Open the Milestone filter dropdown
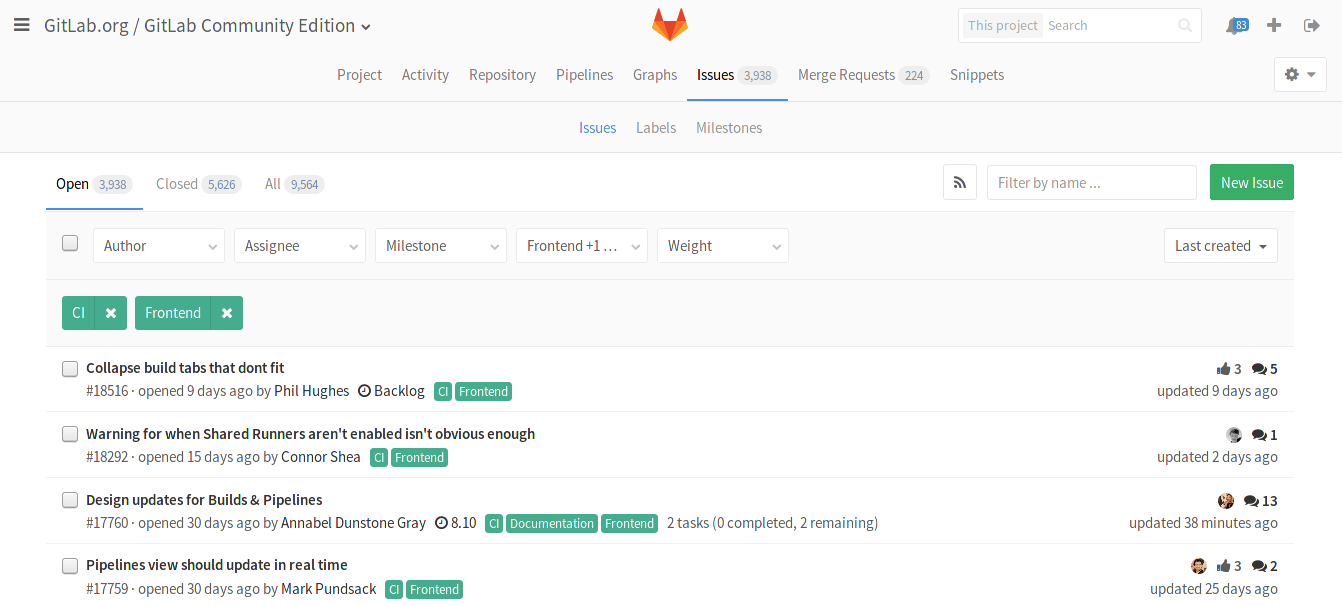The height and width of the screenshot is (606, 1342). [440, 246]
